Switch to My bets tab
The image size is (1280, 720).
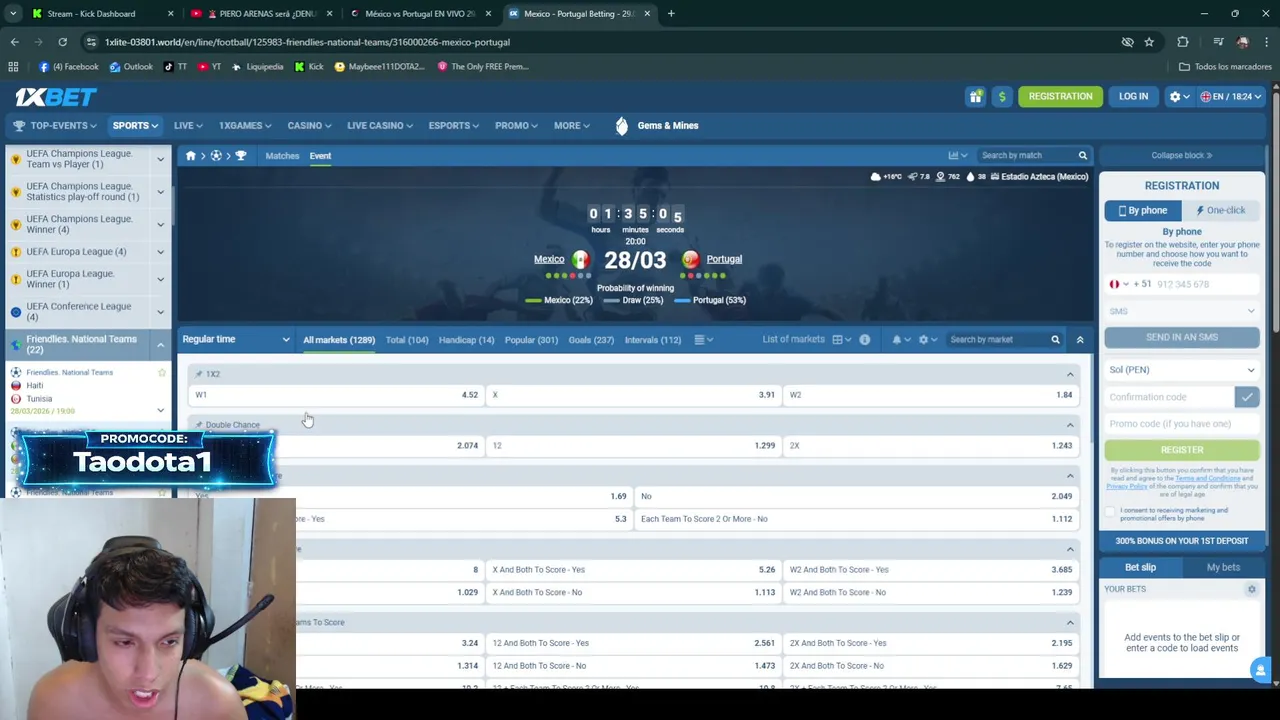pos(1223,567)
